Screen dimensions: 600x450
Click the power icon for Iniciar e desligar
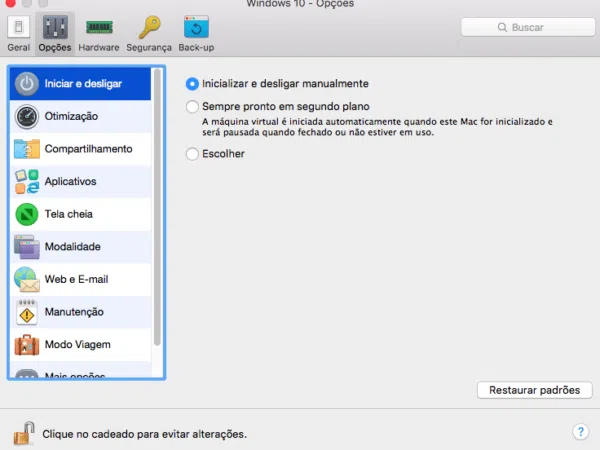click(x=27, y=84)
